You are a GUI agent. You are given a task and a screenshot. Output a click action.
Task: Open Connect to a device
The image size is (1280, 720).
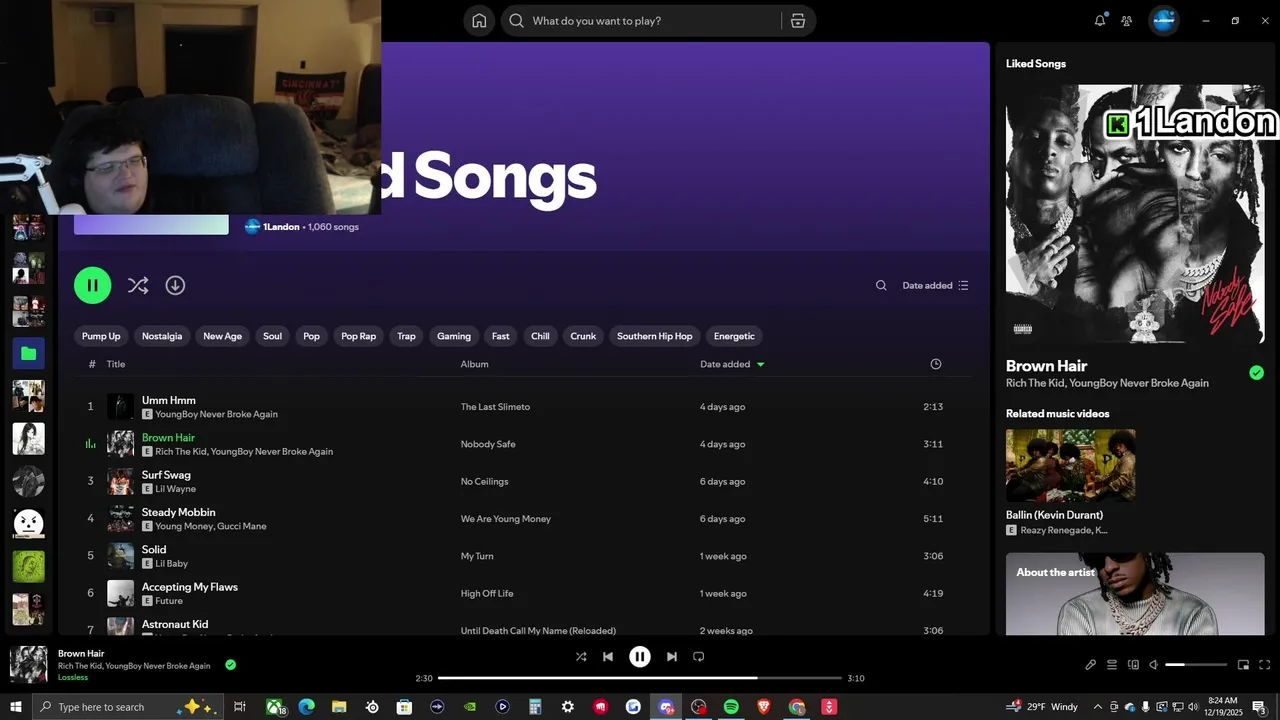click(x=1133, y=665)
